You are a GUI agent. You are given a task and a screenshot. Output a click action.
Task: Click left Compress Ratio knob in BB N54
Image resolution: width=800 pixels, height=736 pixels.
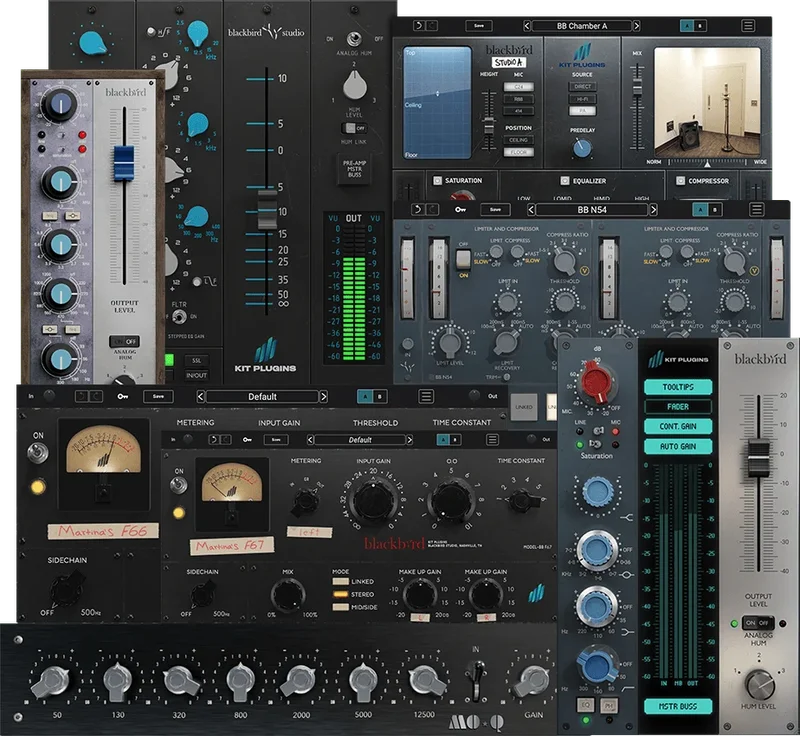[565, 261]
